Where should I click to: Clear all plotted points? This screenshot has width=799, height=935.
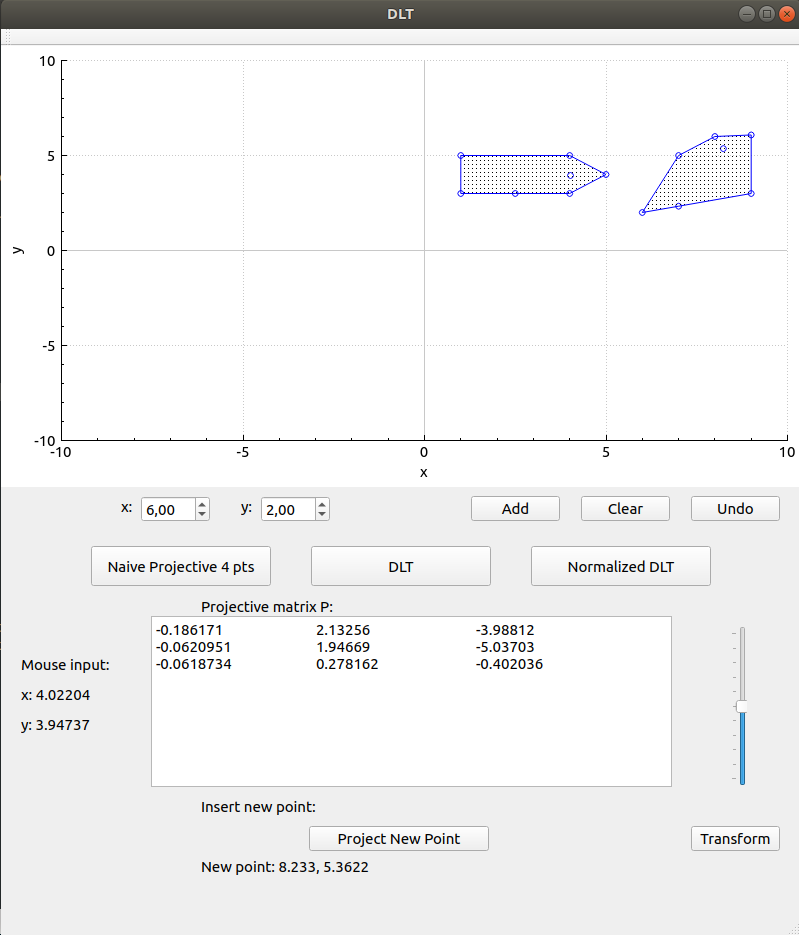click(x=625, y=509)
